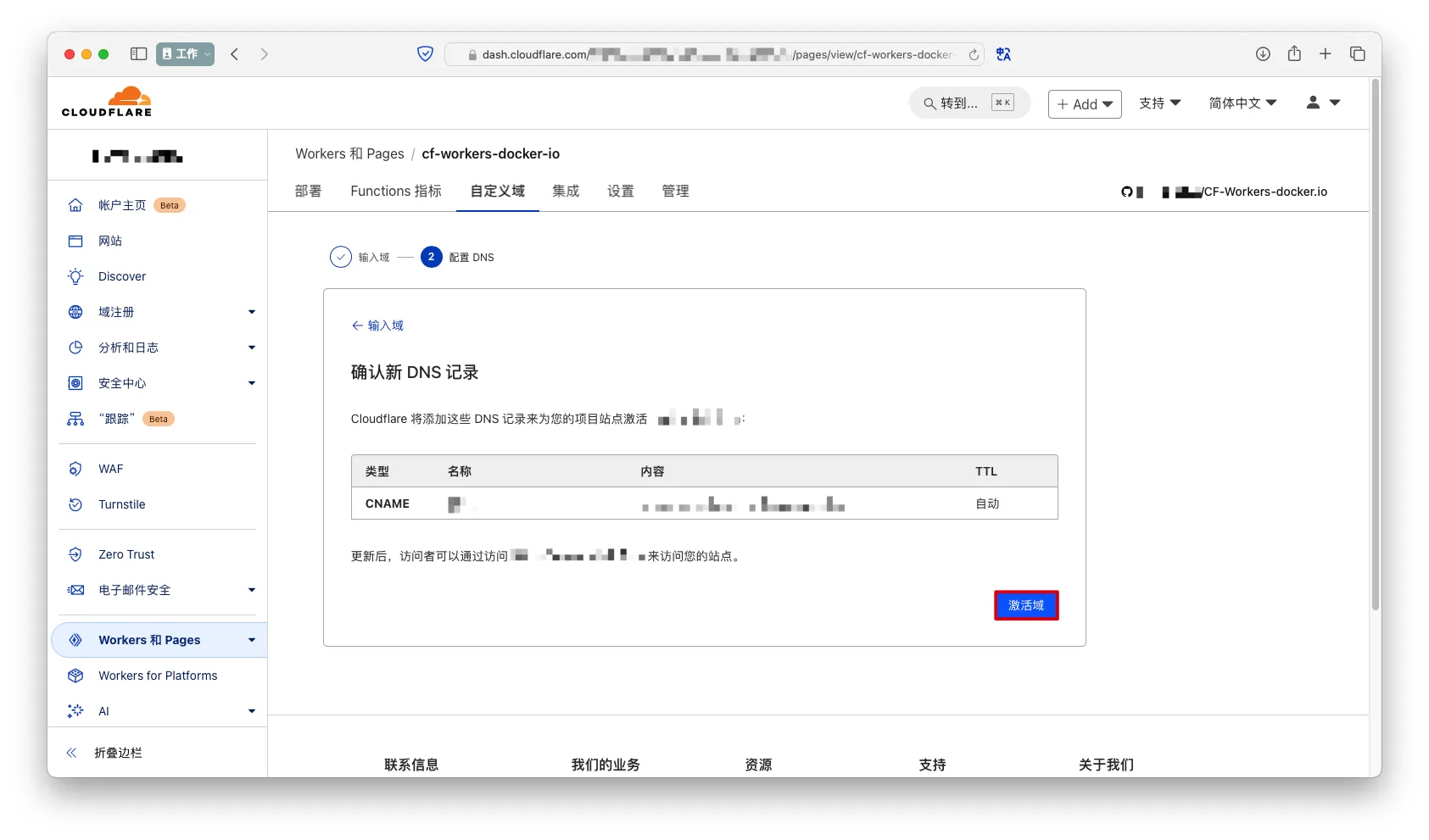Click the 输入域 step one indicator
The image size is (1429, 840).
coord(360,257)
